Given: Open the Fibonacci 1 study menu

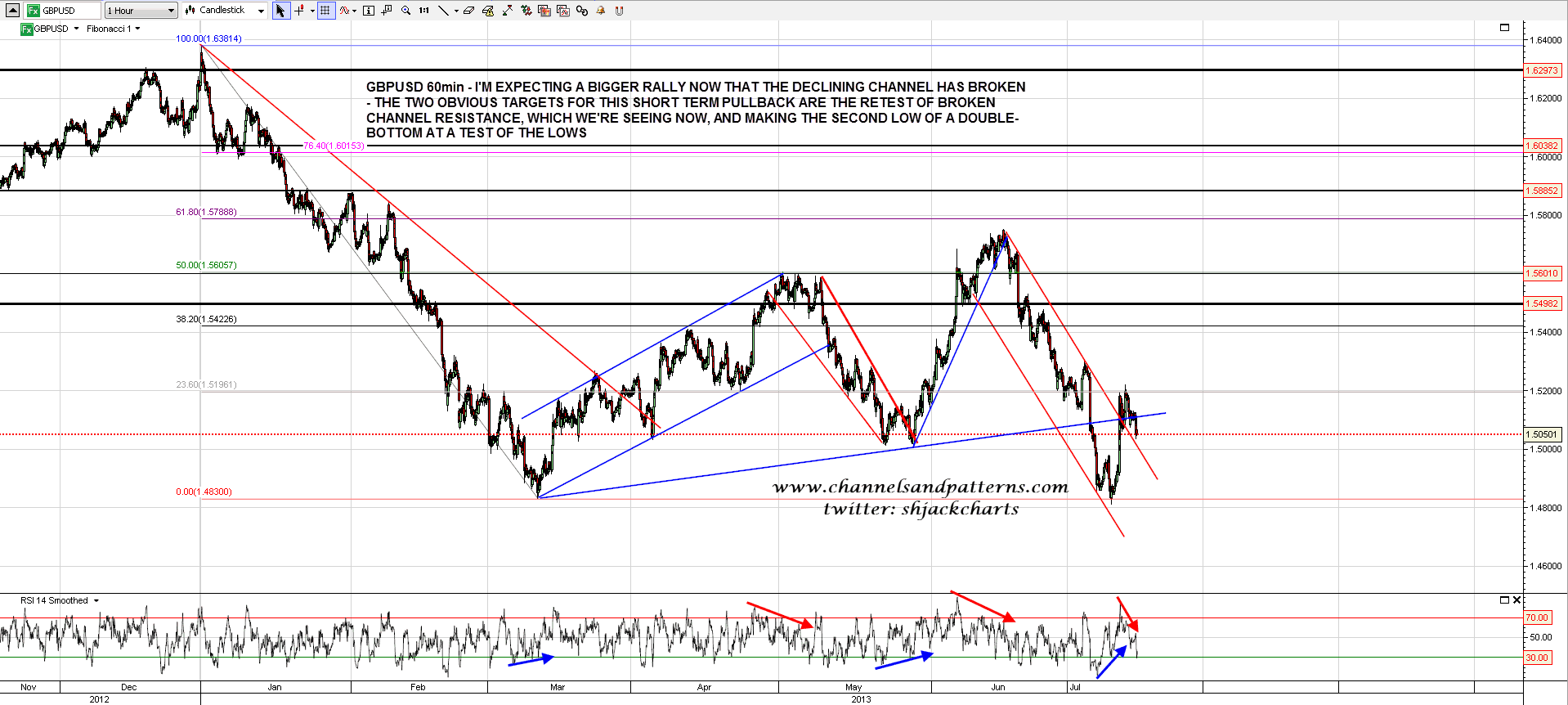Looking at the screenshot, I should tap(113, 29).
